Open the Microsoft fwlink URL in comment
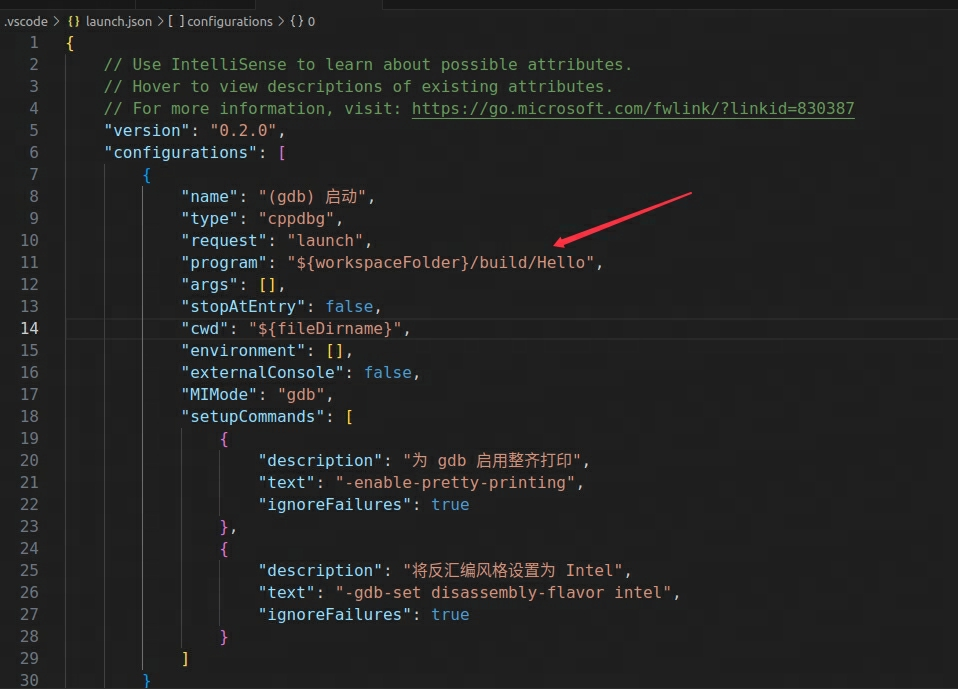This screenshot has height=689, width=958. (x=633, y=109)
